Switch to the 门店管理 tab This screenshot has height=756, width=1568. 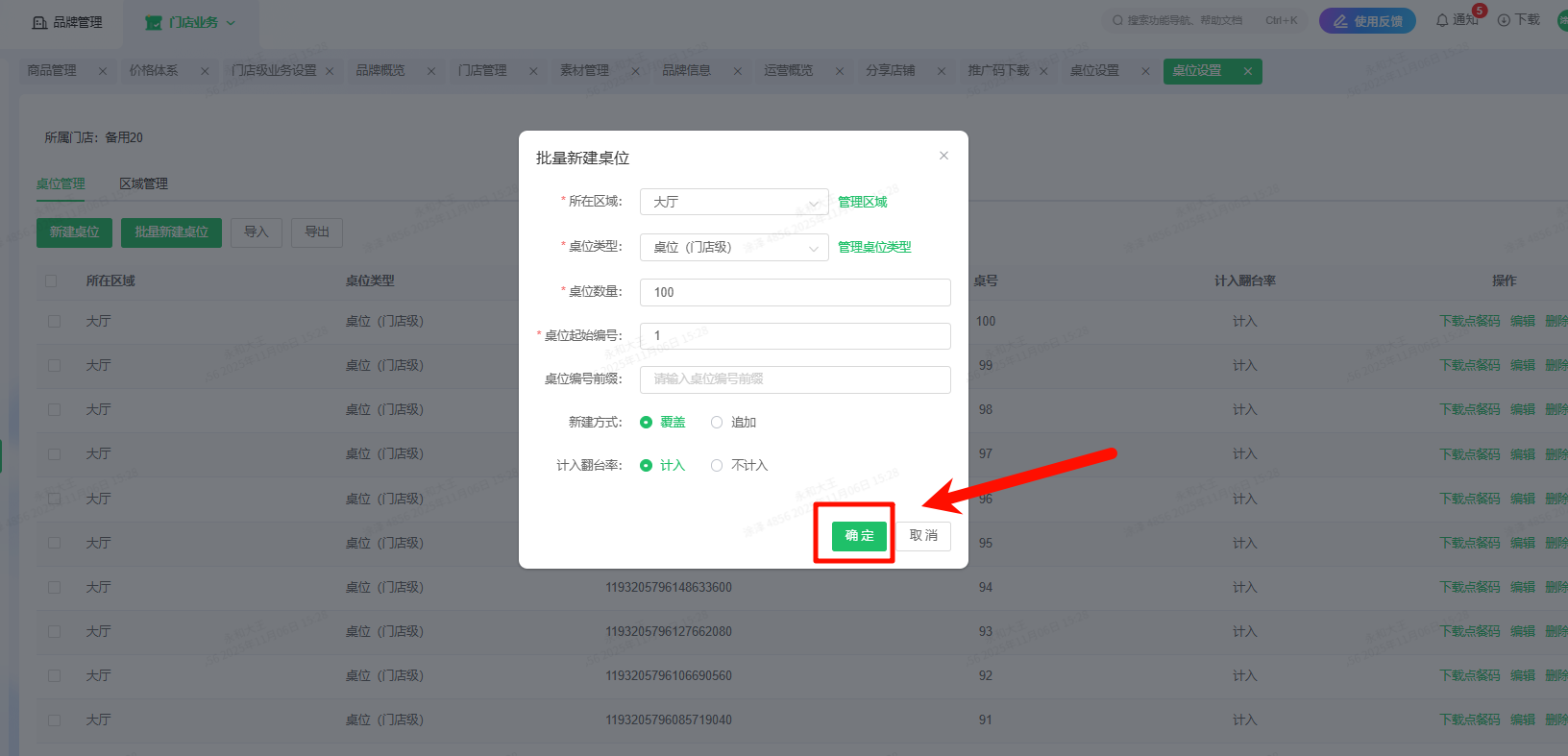coord(482,71)
